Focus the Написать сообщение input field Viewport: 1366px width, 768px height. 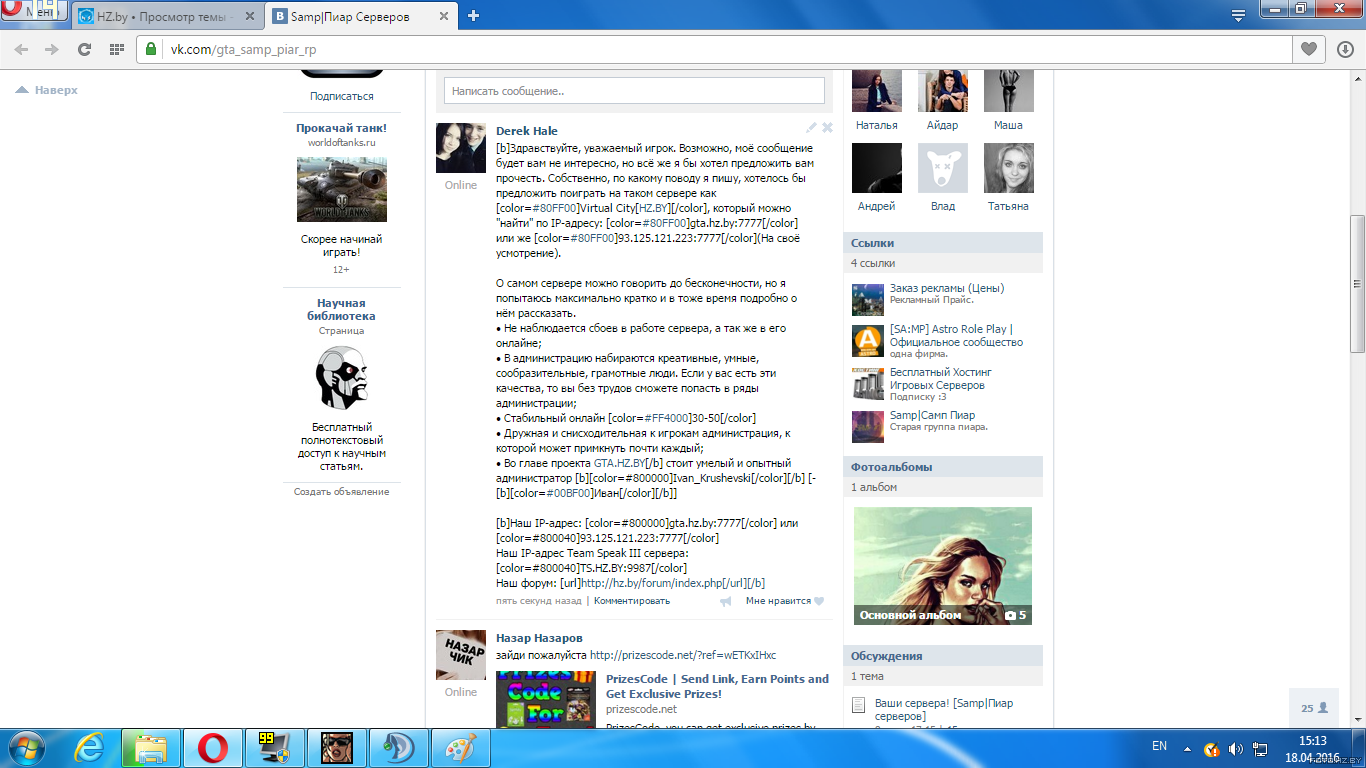634,91
